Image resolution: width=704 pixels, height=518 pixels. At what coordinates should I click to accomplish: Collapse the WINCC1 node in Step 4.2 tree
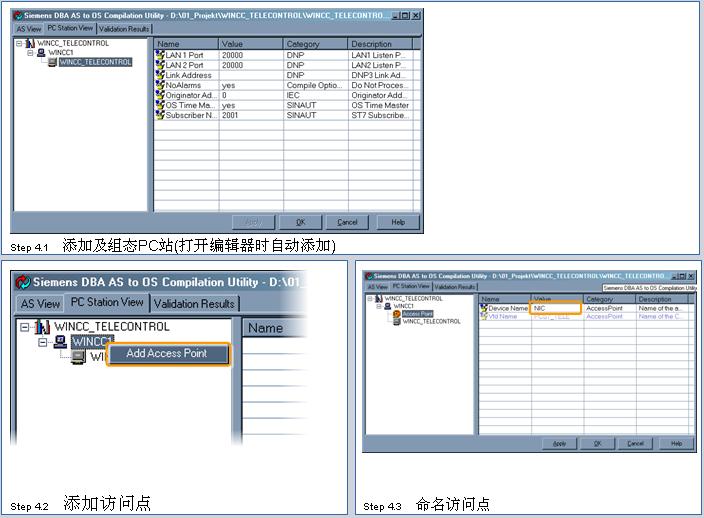[43, 342]
